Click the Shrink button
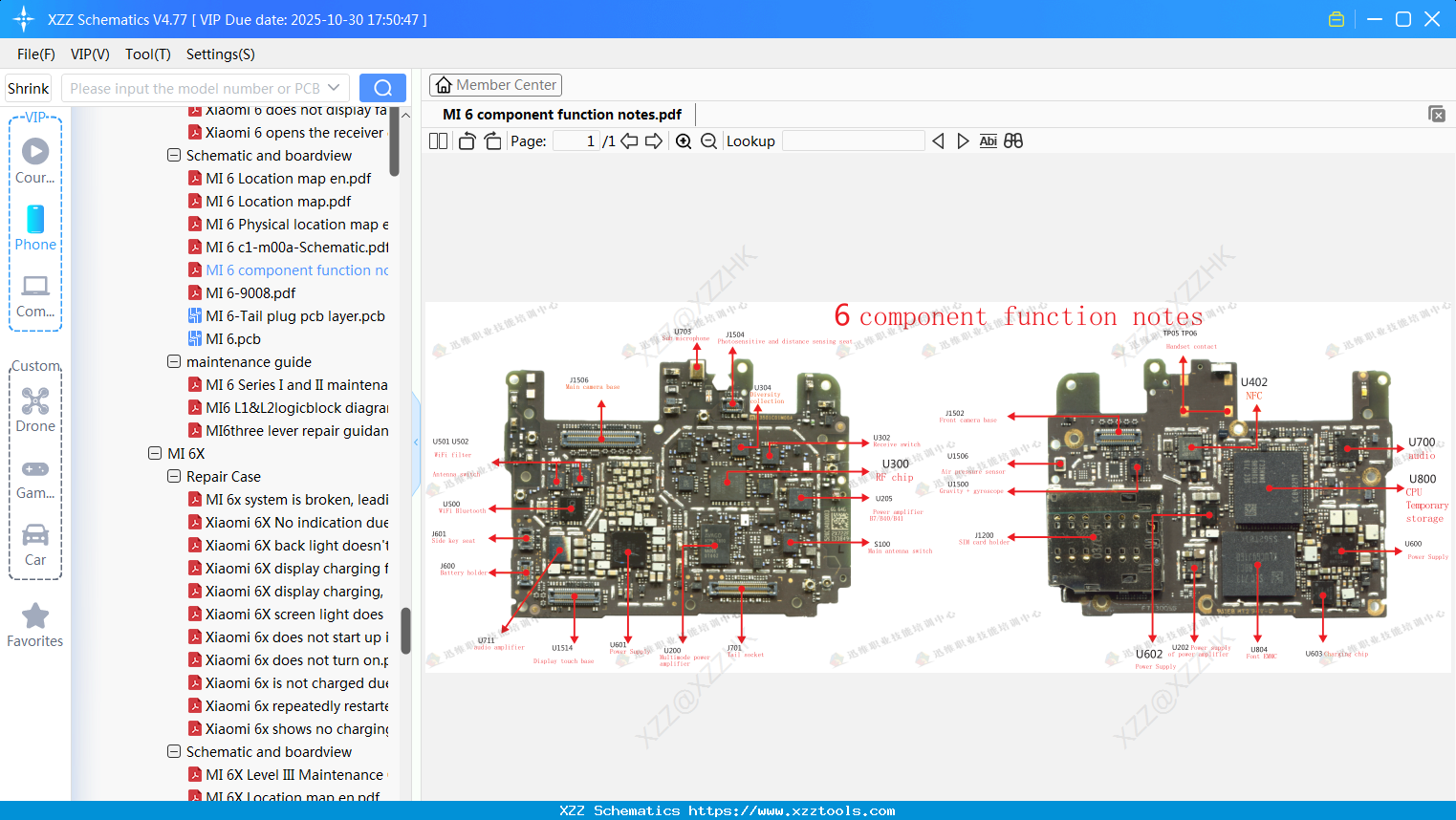The height and width of the screenshot is (820, 1456). point(29,88)
